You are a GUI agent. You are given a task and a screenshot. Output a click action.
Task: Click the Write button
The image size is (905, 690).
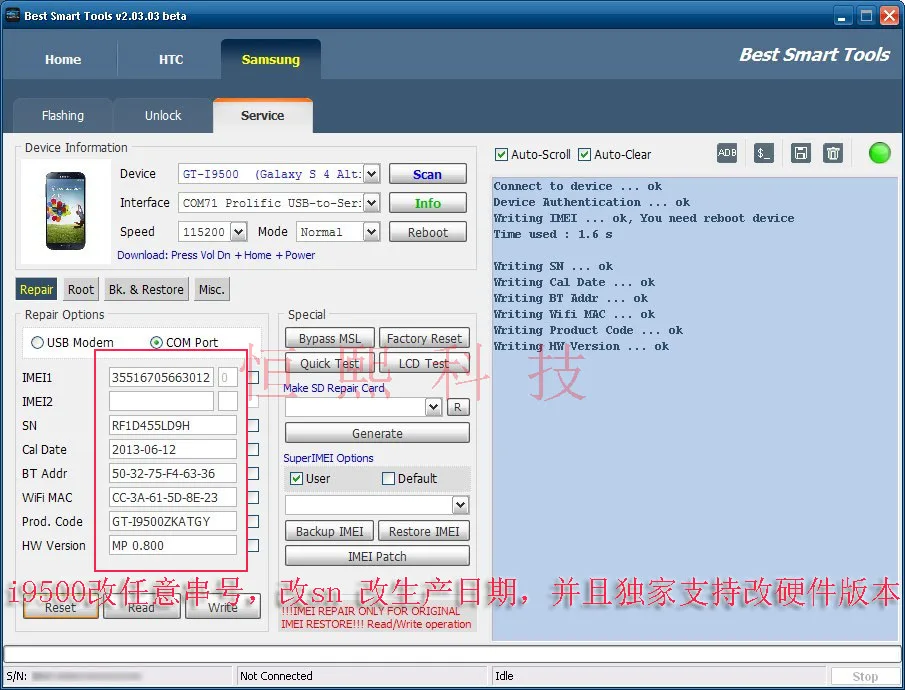point(223,607)
